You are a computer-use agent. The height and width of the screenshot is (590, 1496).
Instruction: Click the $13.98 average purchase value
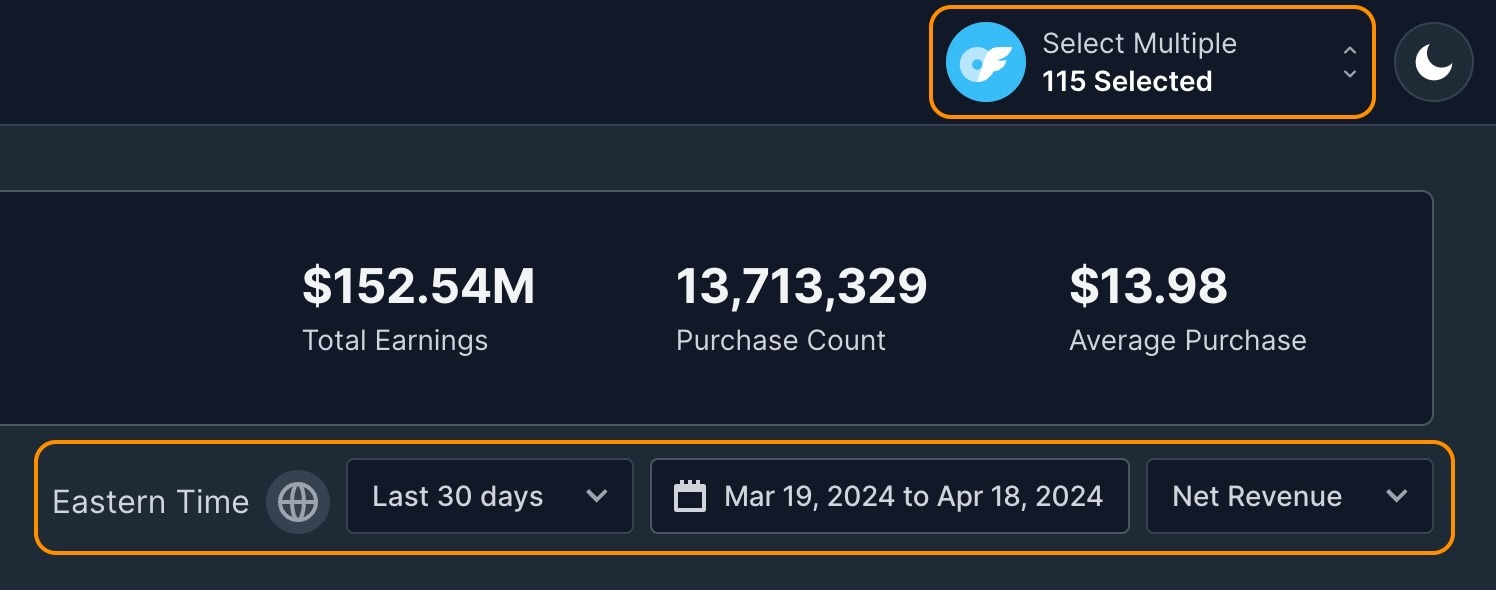pos(1148,286)
